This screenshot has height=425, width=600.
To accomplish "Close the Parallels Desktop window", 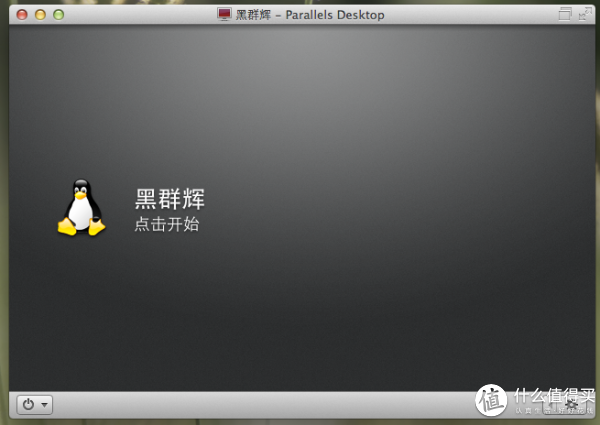I will click(22, 15).
